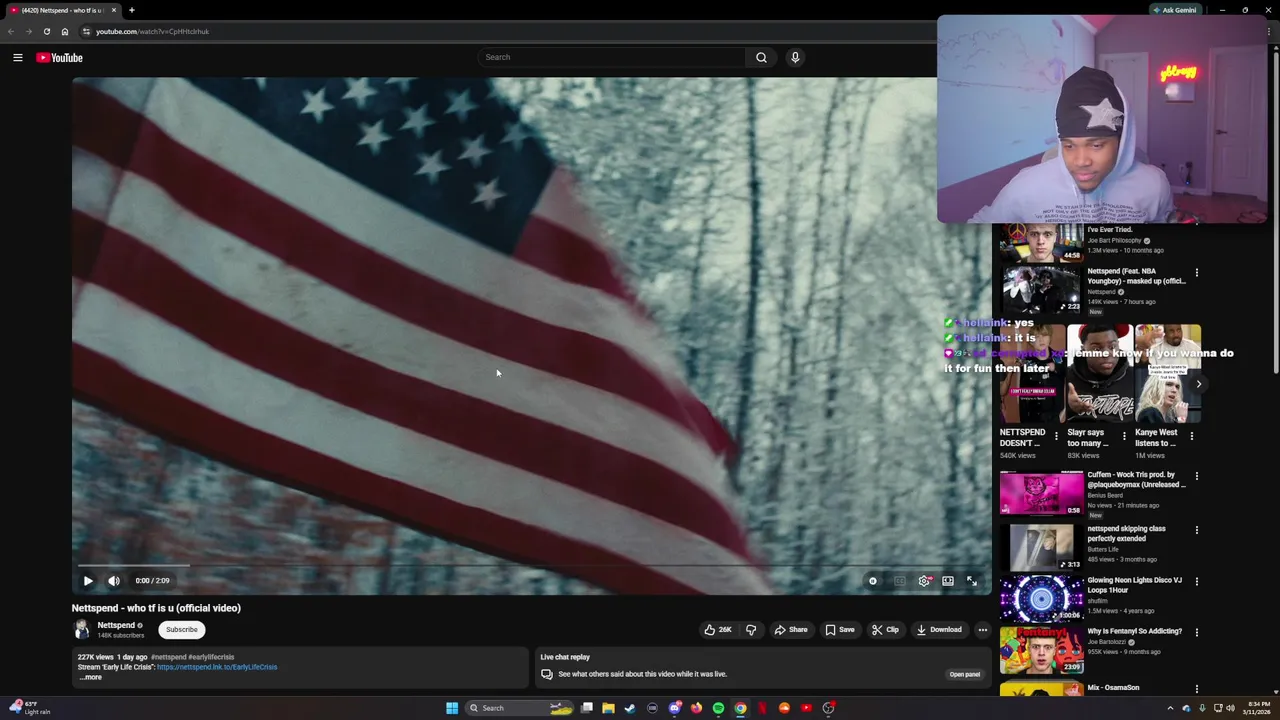This screenshot has height=720, width=1280.
Task: Dislike this video
Action: click(751, 630)
